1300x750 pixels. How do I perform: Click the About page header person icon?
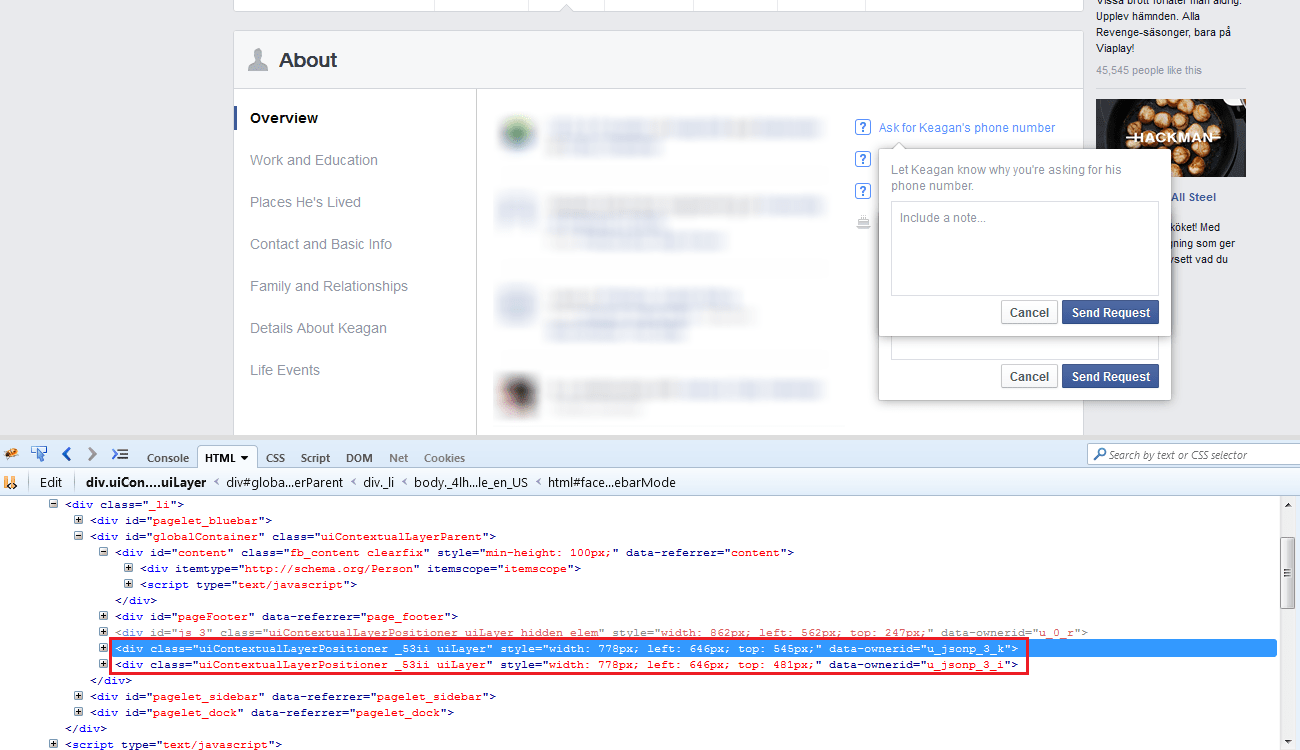pyautogui.click(x=258, y=60)
